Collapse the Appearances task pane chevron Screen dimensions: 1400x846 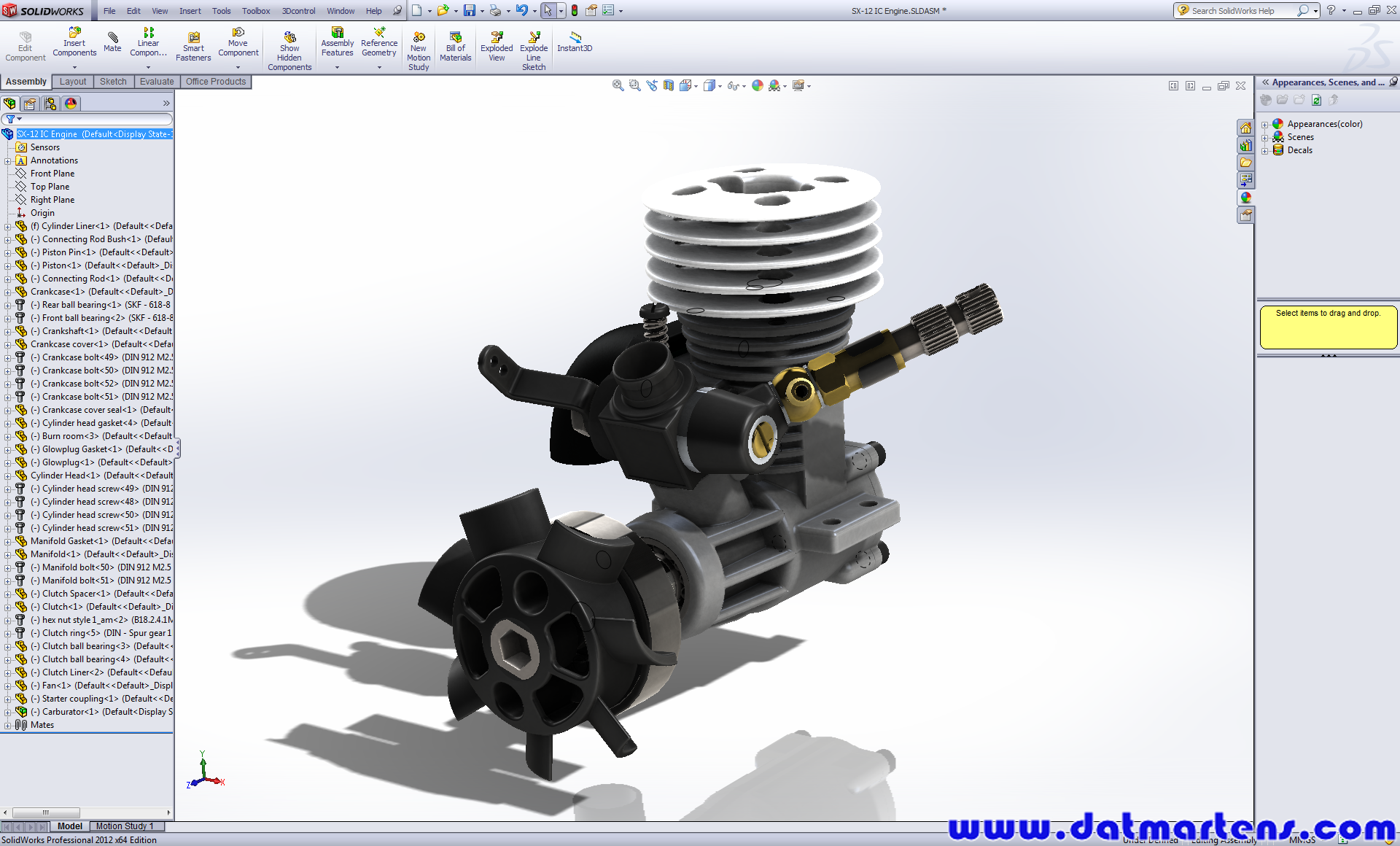(x=1265, y=82)
